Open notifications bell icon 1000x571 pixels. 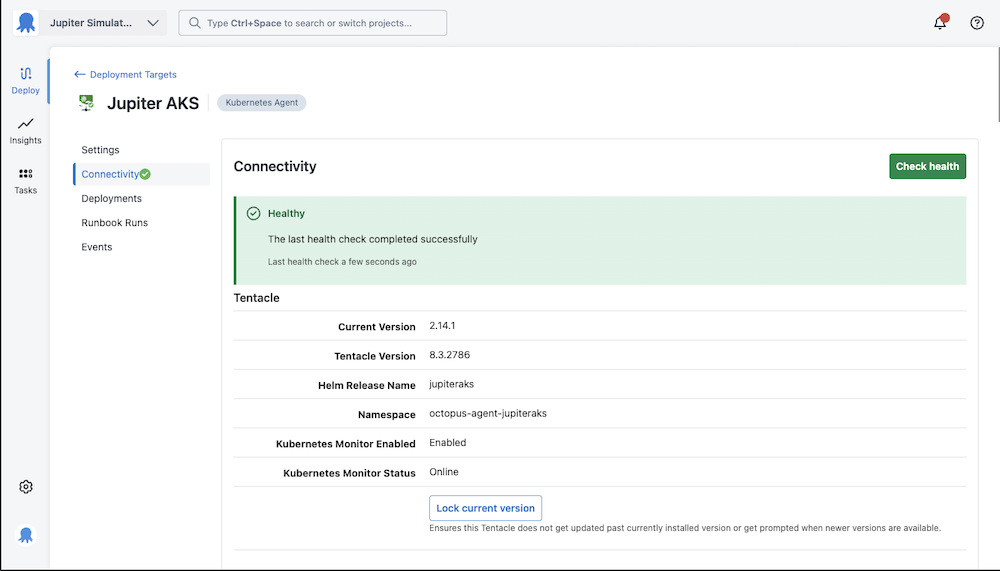[x=940, y=23]
